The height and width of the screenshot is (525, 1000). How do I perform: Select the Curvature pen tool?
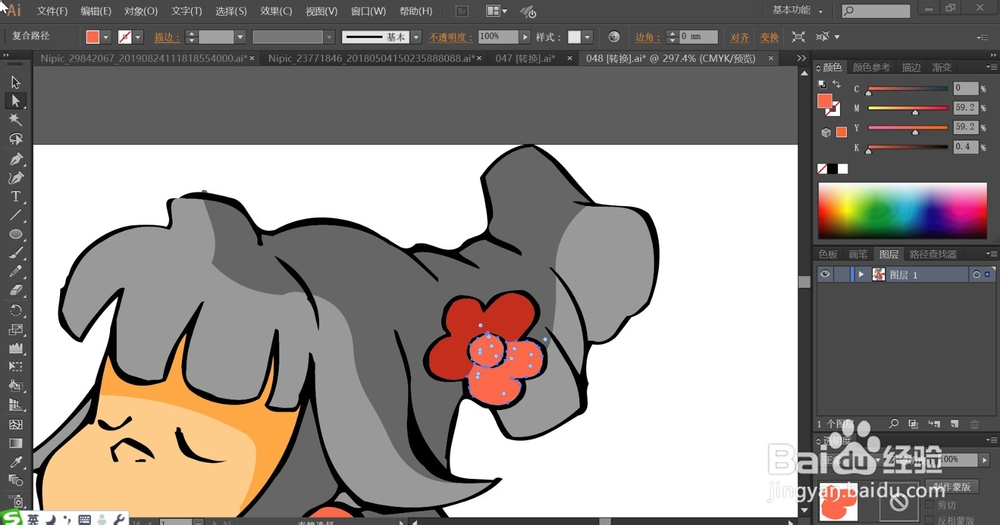(x=16, y=177)
